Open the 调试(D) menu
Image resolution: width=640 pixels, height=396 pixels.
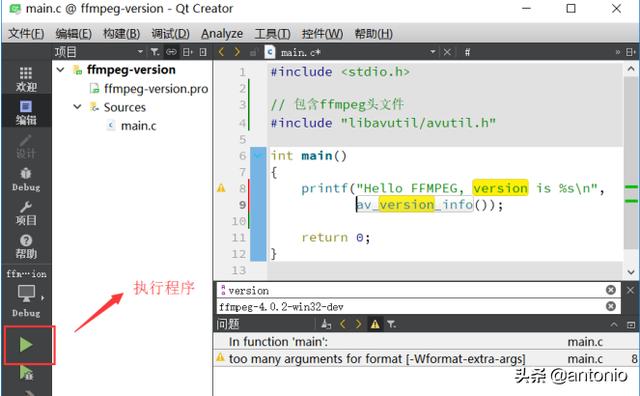pos(170,33)
